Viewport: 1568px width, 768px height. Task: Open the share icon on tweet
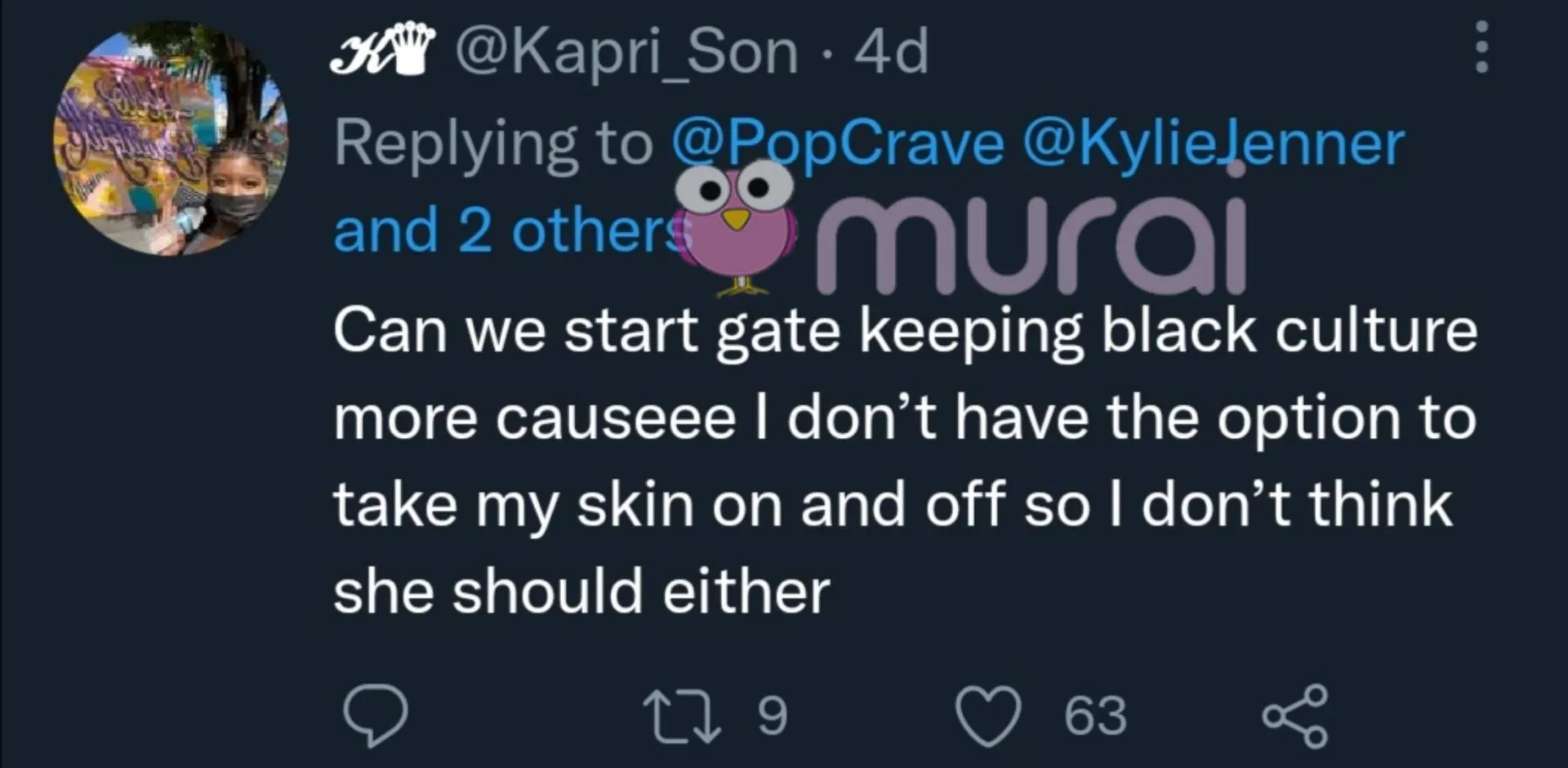point(1295,717)
